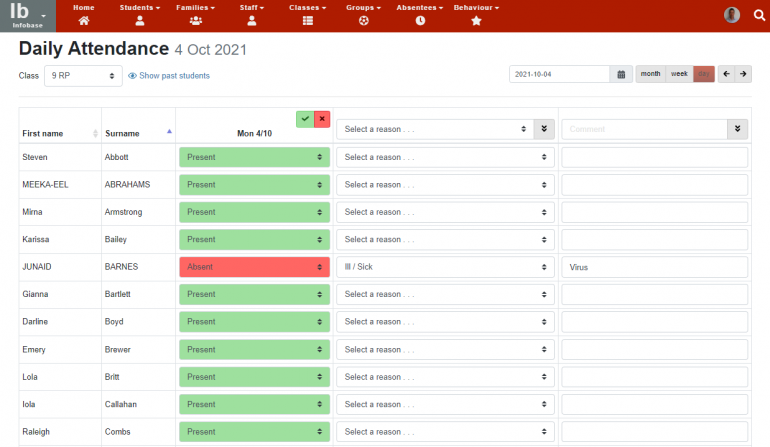Click Steven Abbott's comment field

(654, 157)
